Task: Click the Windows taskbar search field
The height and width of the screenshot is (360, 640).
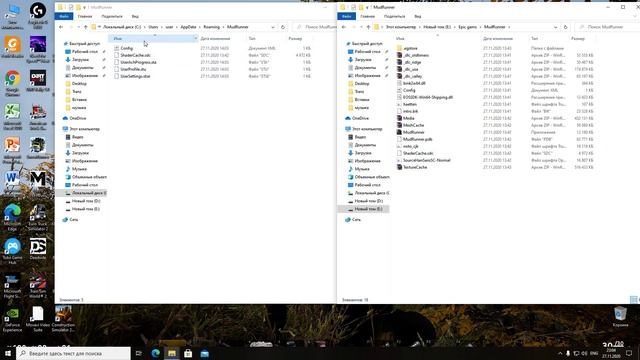Action: tap(73, 353)
